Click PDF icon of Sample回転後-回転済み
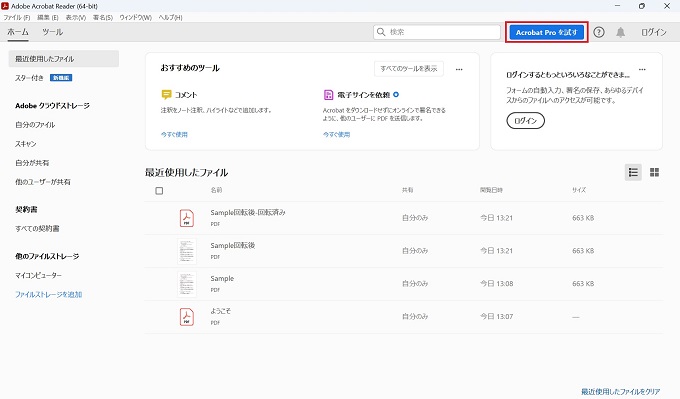This screenshot has height=399, width=680. point(186,218)
